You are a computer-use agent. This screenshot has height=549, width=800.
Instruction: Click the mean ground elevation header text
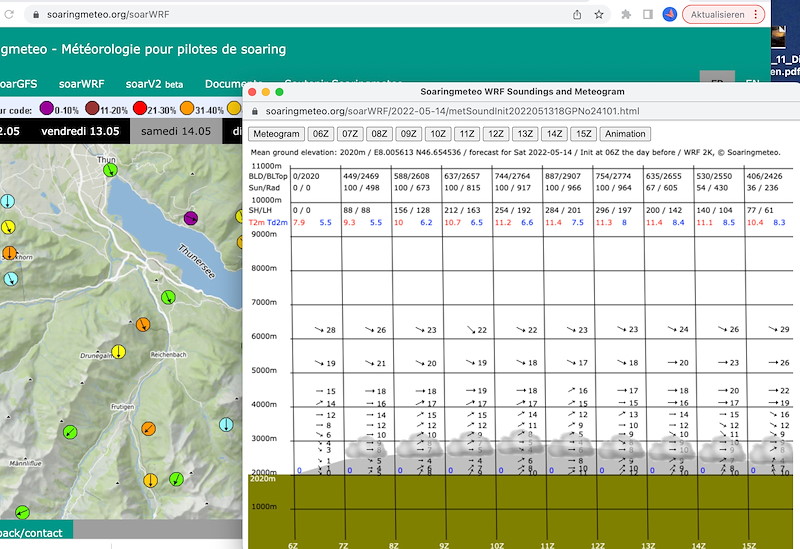click(515, 152)
